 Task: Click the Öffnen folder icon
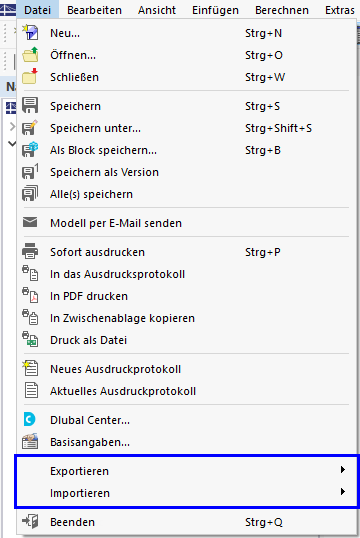coord(30,55)
